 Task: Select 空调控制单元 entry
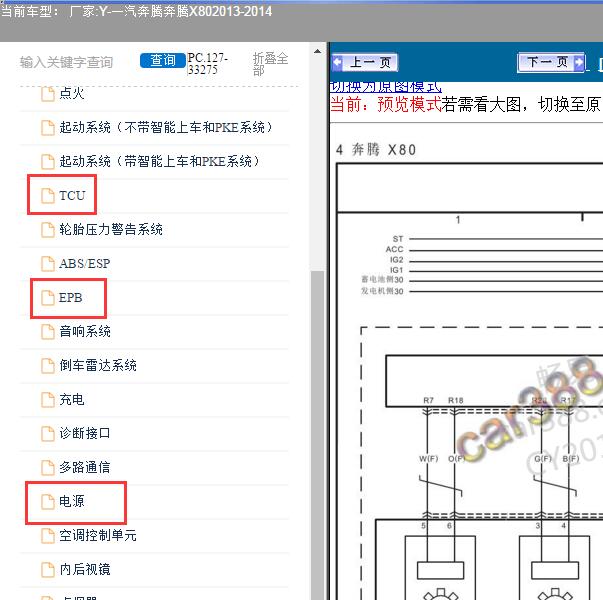coord(98,535)
